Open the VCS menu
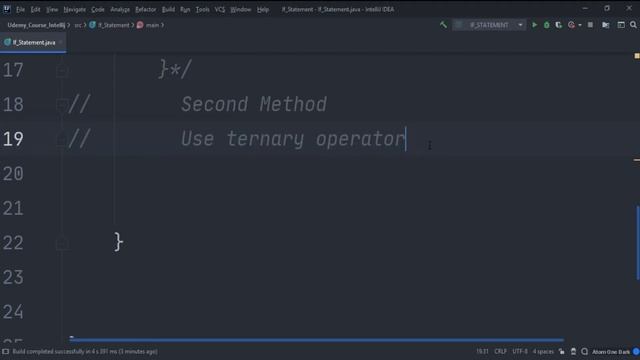 point(220,9)
